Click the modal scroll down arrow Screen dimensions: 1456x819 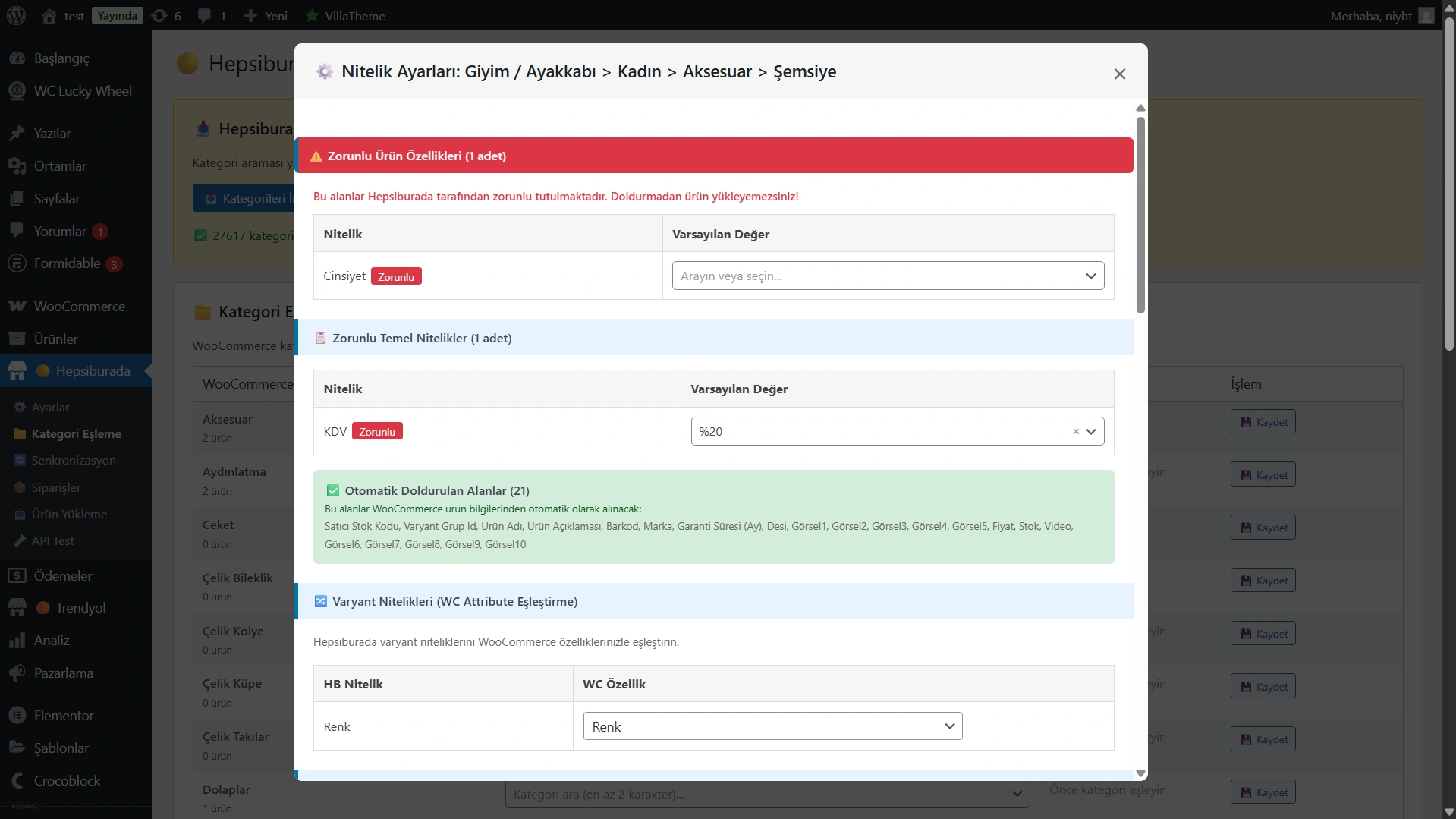[1140, 773]
